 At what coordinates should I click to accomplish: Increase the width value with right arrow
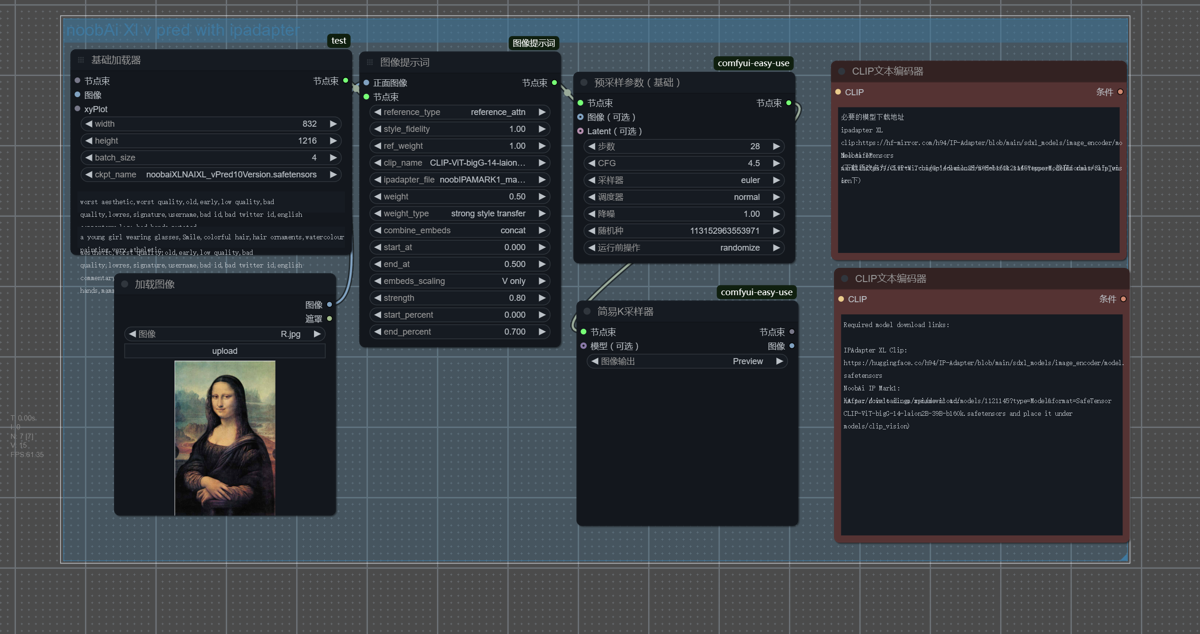333,124
